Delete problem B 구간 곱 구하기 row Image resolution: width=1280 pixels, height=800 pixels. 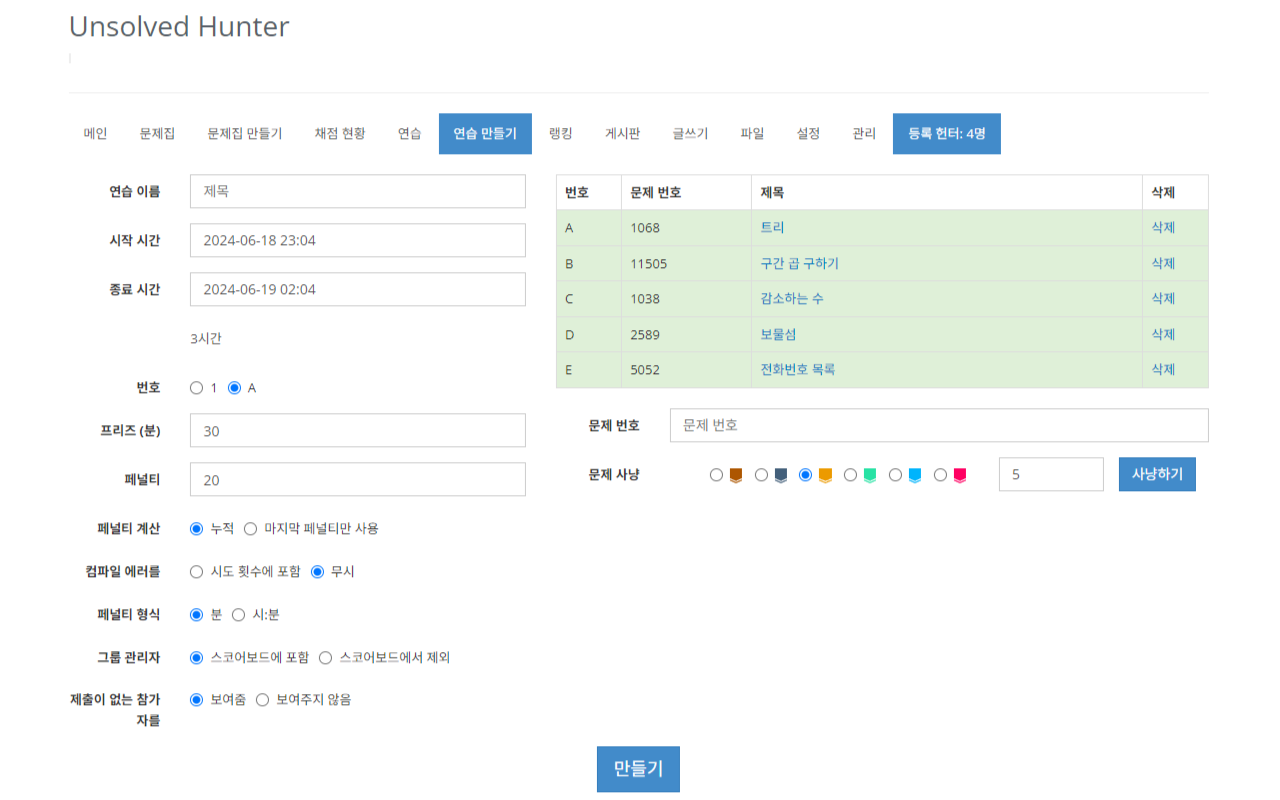[x=1163, y=263]
